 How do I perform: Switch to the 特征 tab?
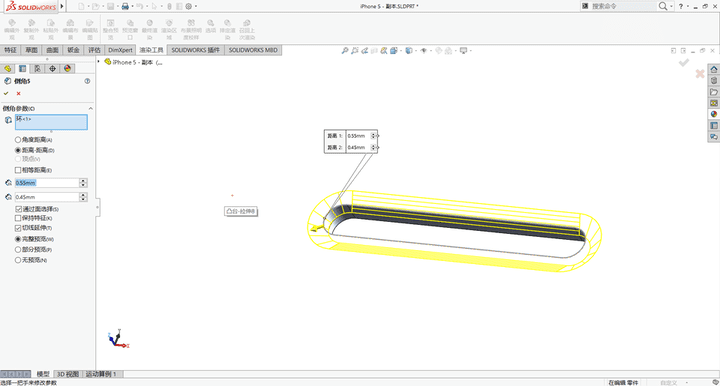10,50
